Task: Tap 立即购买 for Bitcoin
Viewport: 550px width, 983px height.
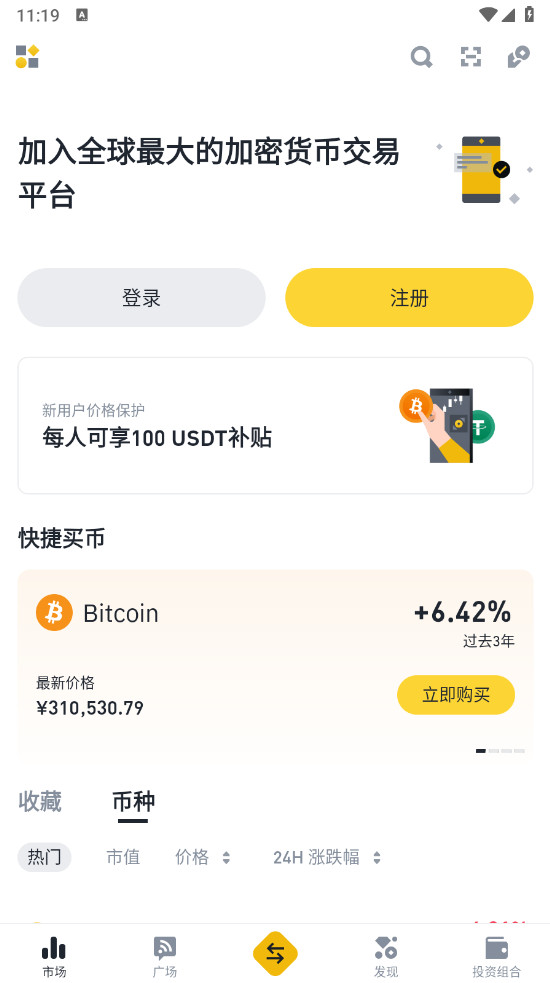Action: click(456, 695)
